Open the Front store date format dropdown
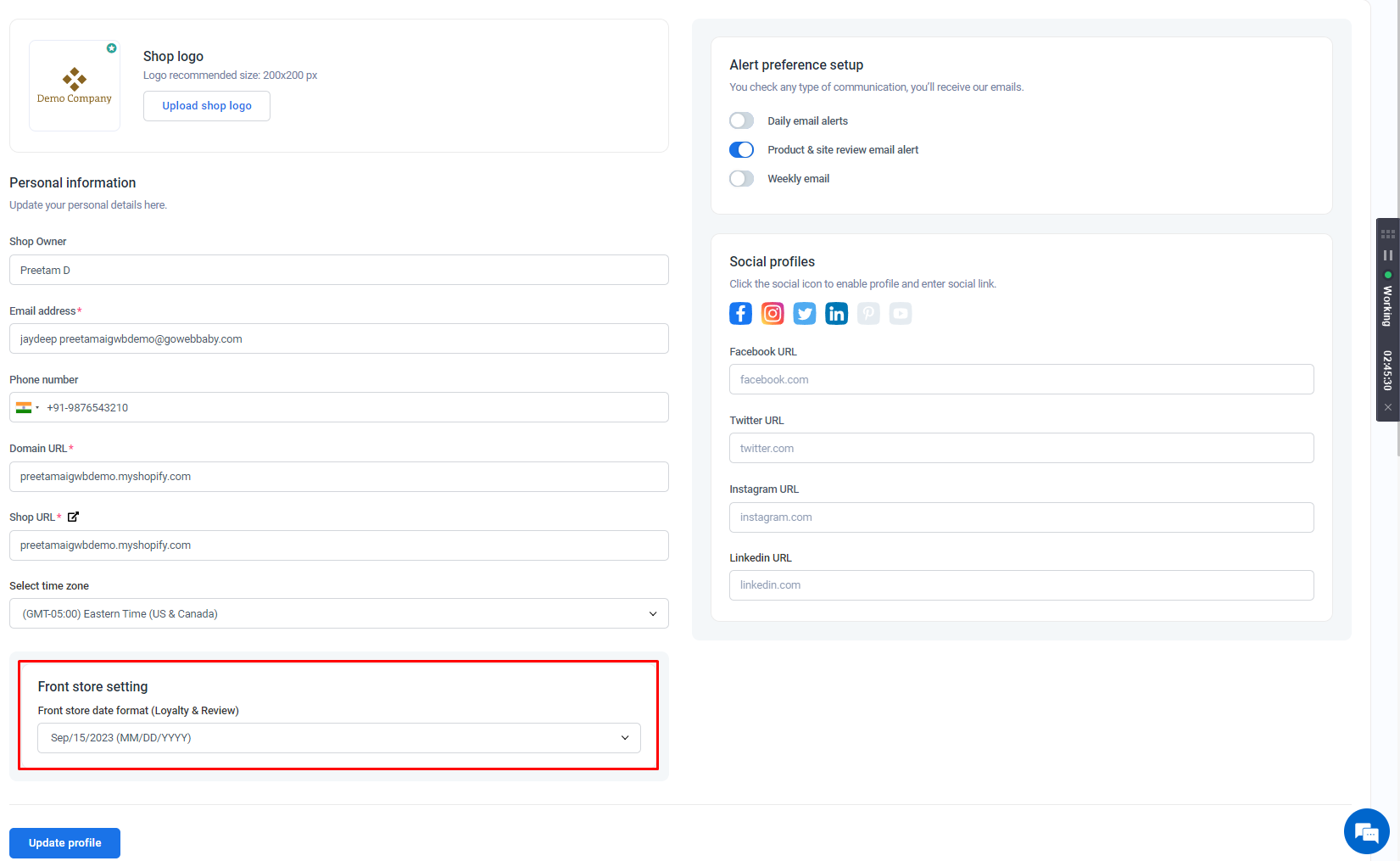 pyautogui.click(x=339, y=738)
